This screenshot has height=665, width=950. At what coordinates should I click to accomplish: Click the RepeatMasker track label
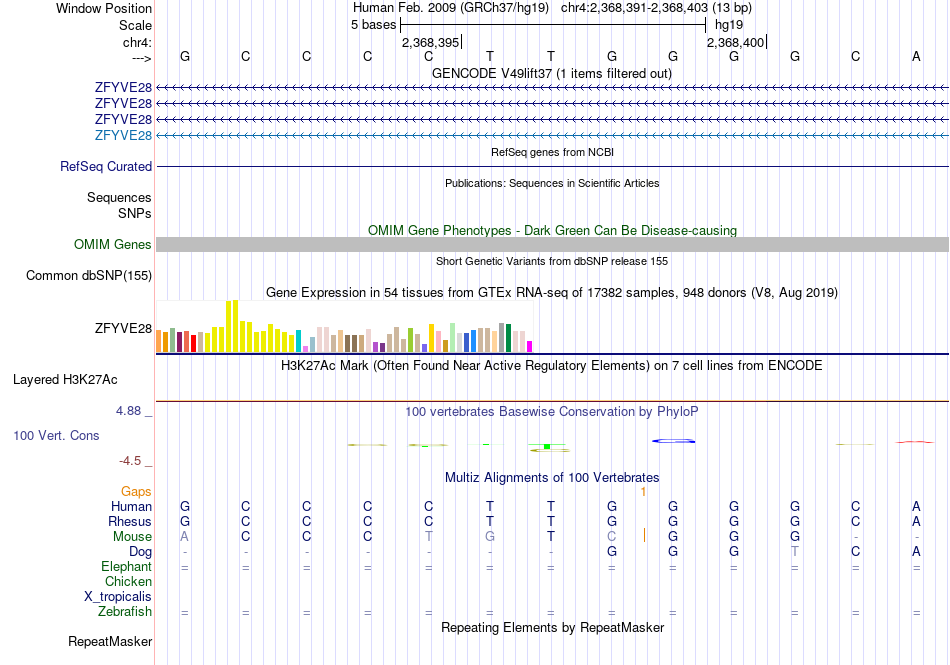pos(110,641)
